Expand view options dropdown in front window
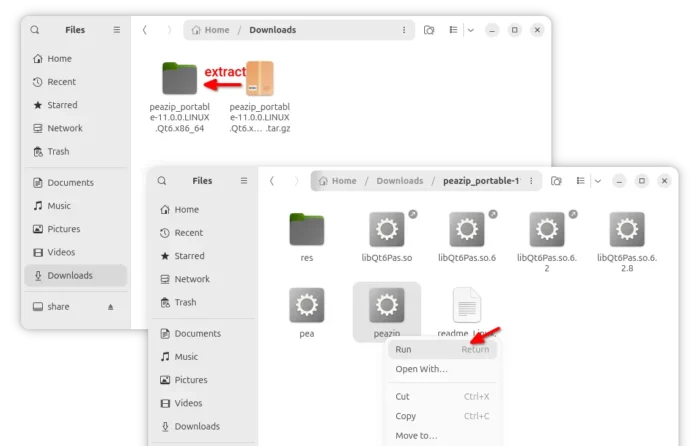This screenshot has width=700, height=446. (598, 181)
